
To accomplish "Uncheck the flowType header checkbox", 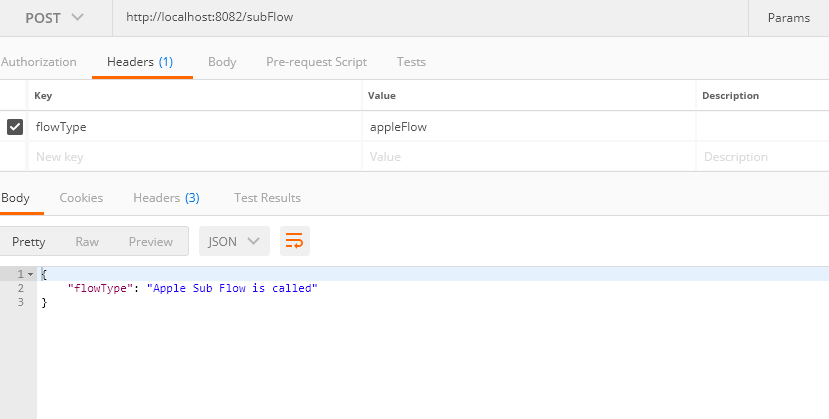I will coord(15,127).
